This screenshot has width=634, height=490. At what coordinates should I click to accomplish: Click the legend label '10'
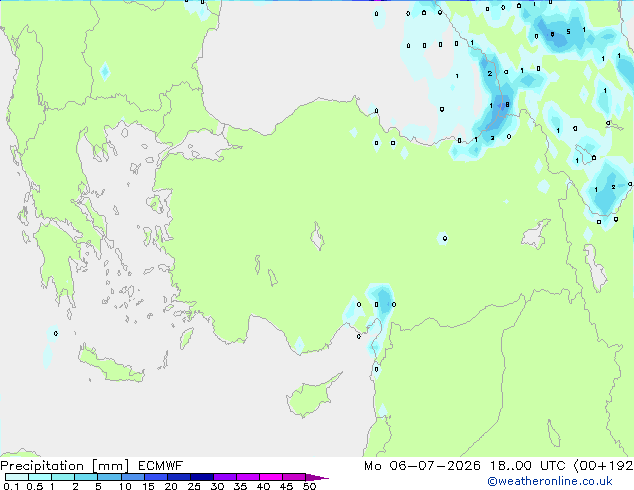(125, 486)
